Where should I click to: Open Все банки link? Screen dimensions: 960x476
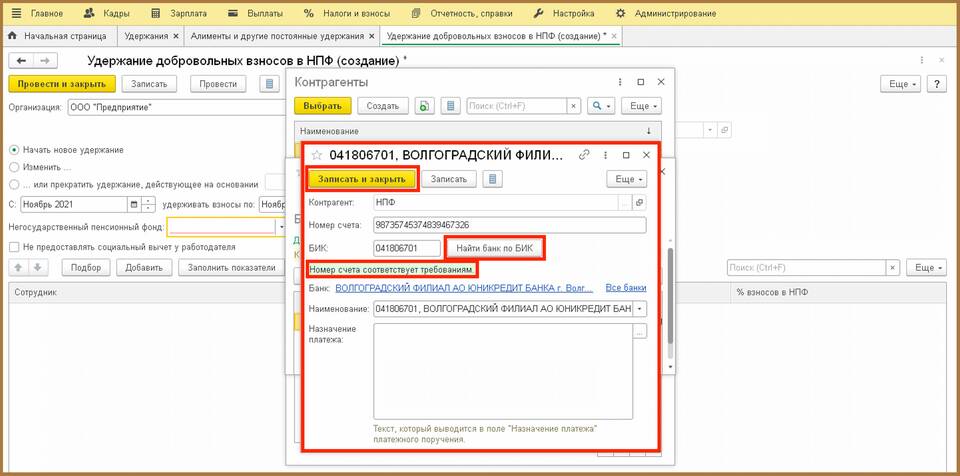point(626,287)
